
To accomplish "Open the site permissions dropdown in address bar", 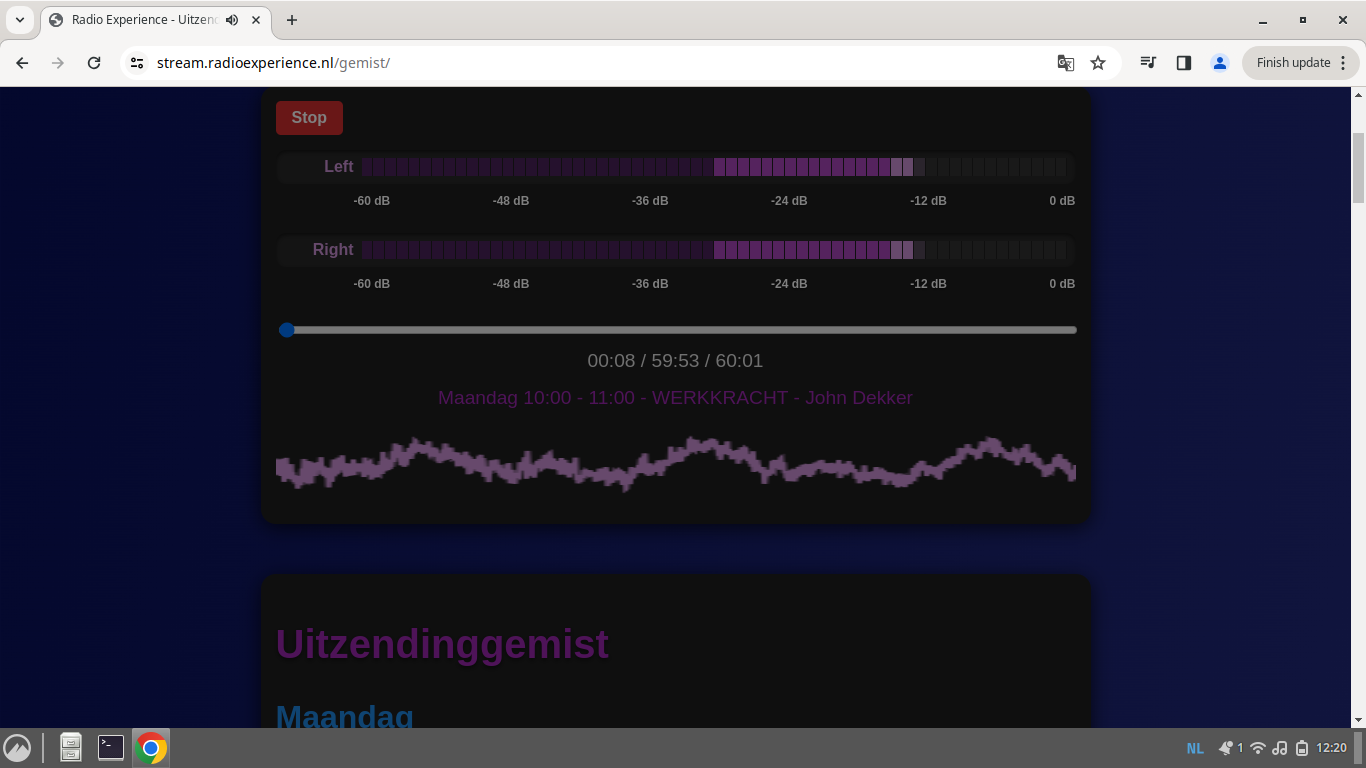I will [136, 62].
